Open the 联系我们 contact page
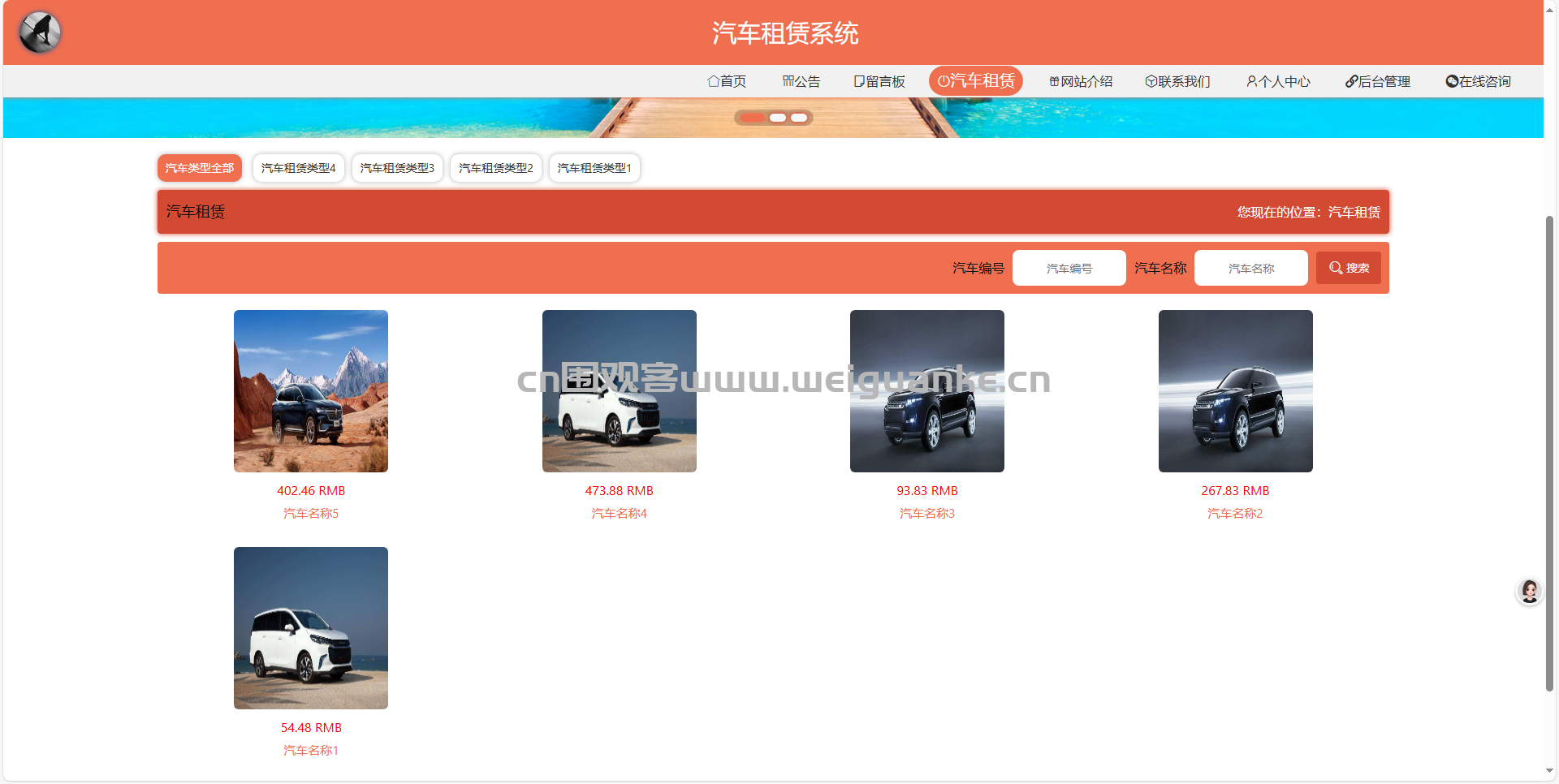 (x=1177, y=81)
